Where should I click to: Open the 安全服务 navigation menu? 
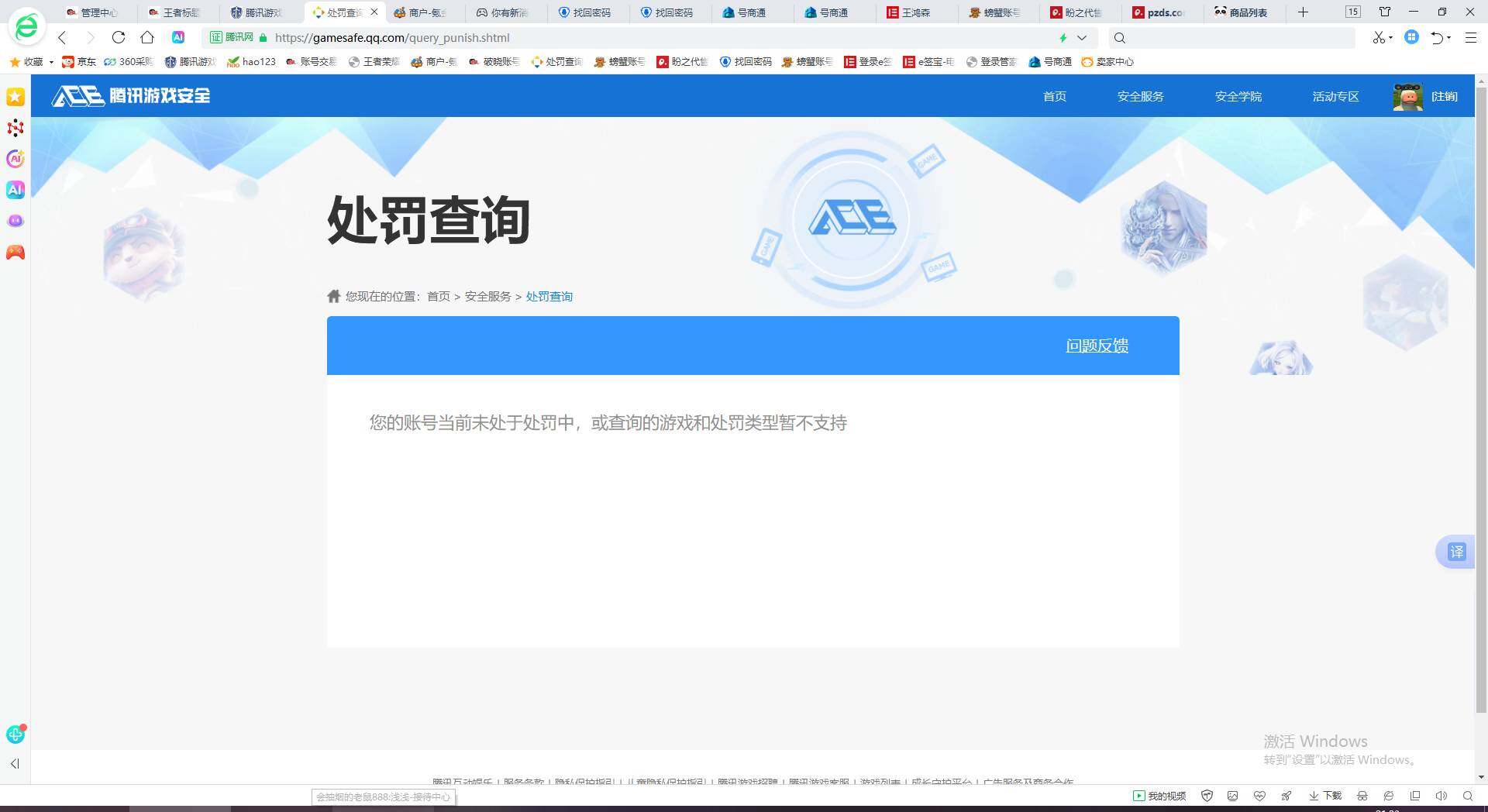point(1140,96)
